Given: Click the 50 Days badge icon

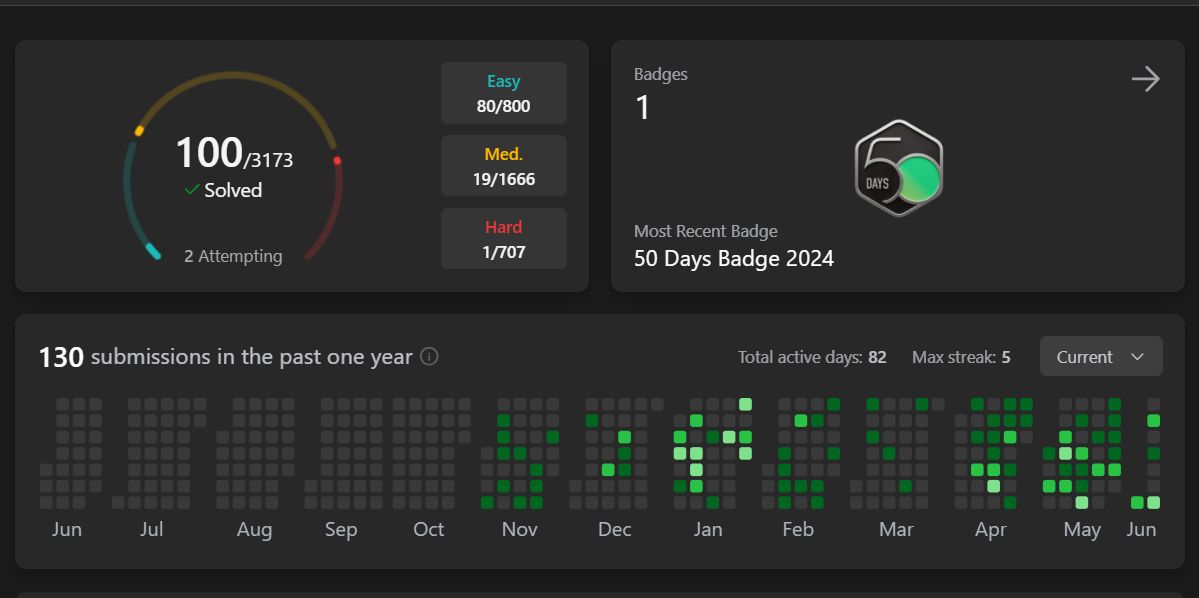Looking at the screenshot, I should [898, 168].
